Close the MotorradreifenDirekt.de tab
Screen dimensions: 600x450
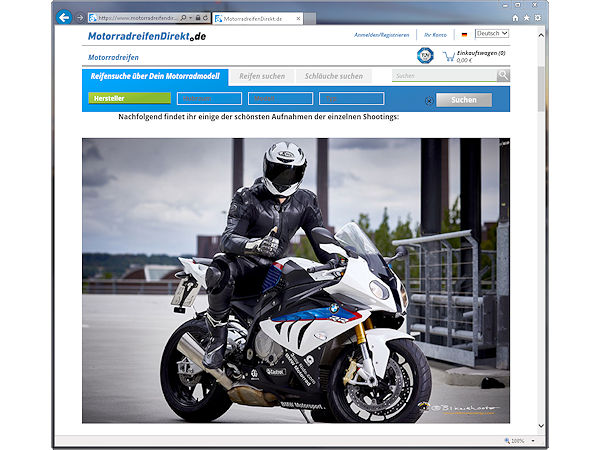click(298, 18)
